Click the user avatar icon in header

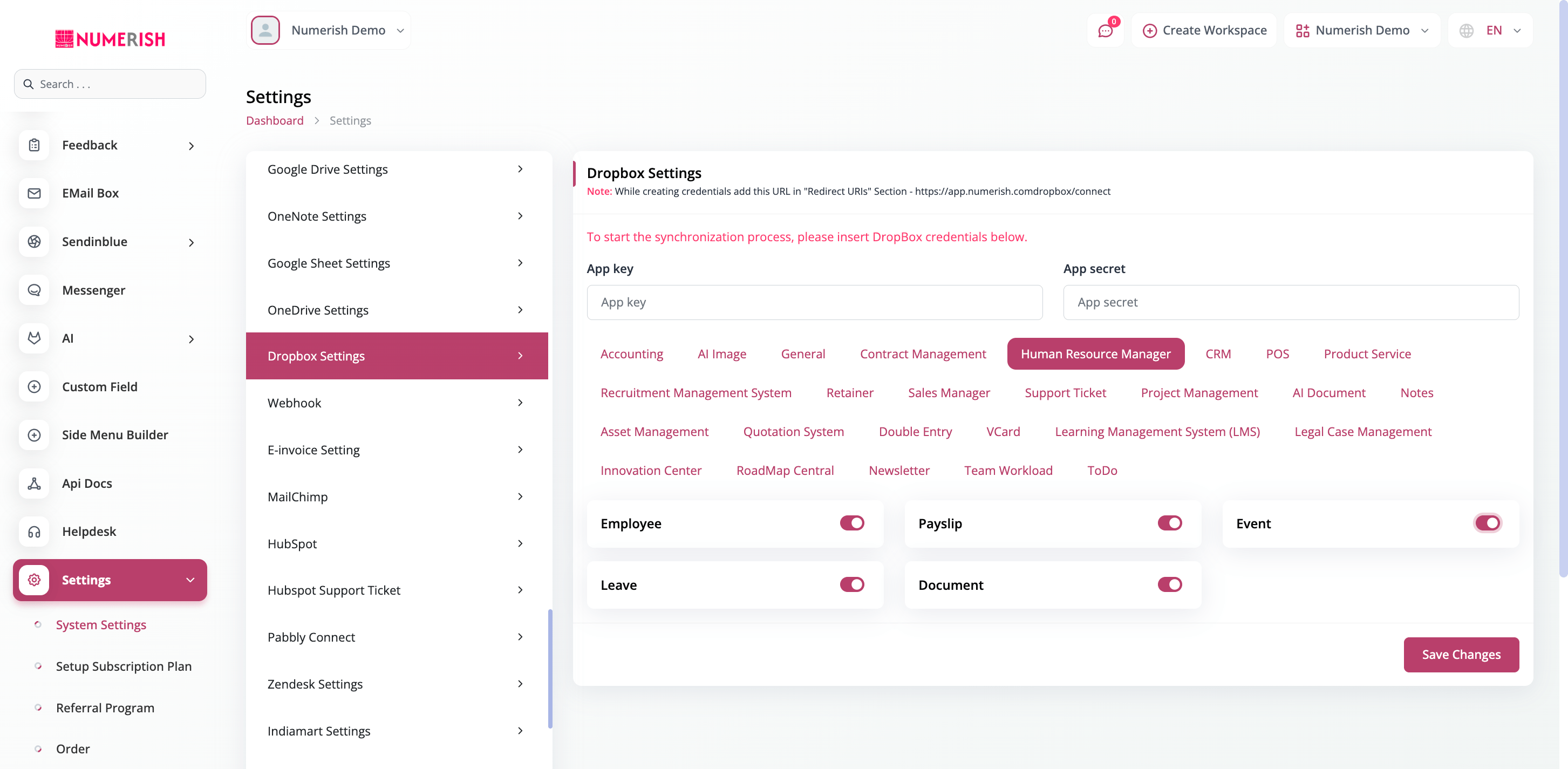click(265, 30)
